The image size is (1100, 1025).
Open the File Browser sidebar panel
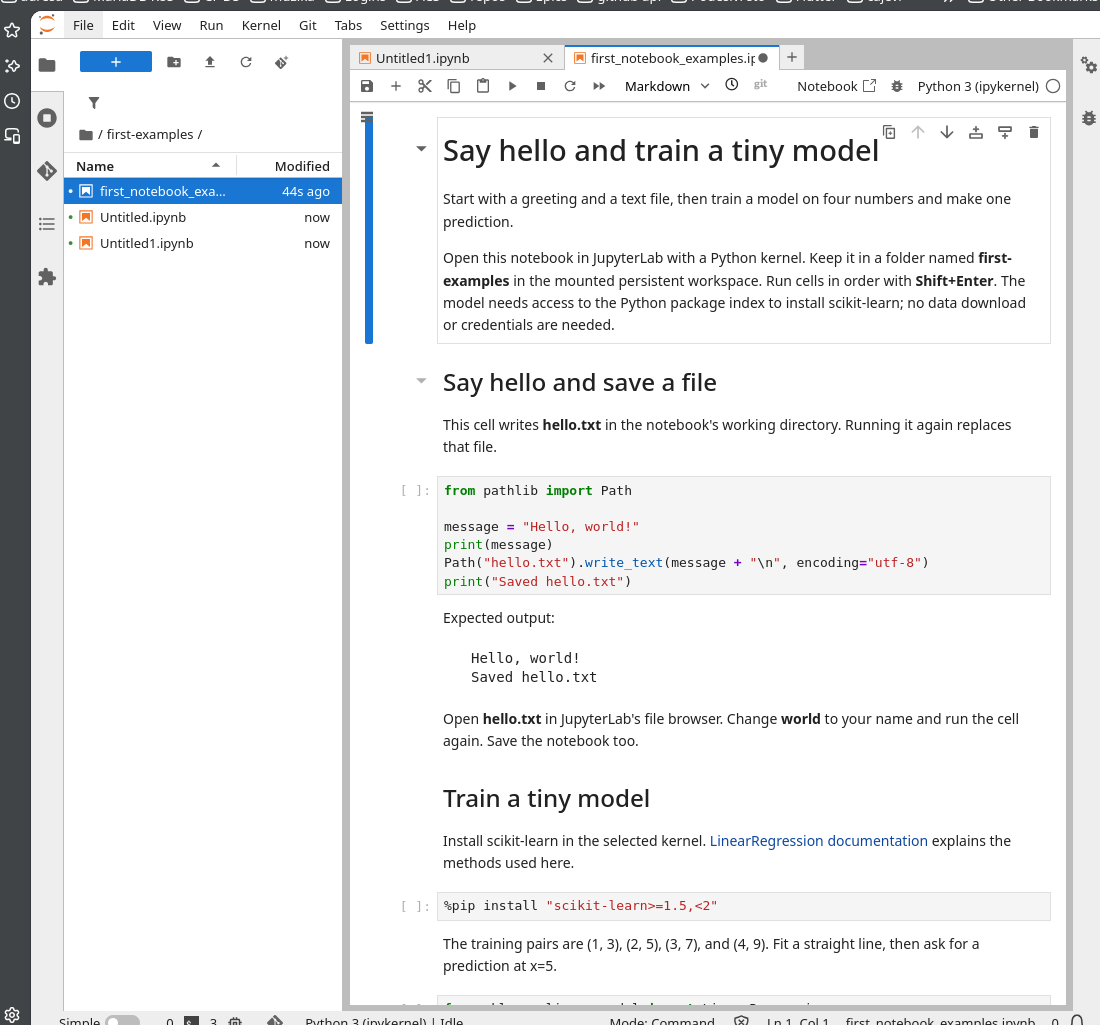coord(47,65)
